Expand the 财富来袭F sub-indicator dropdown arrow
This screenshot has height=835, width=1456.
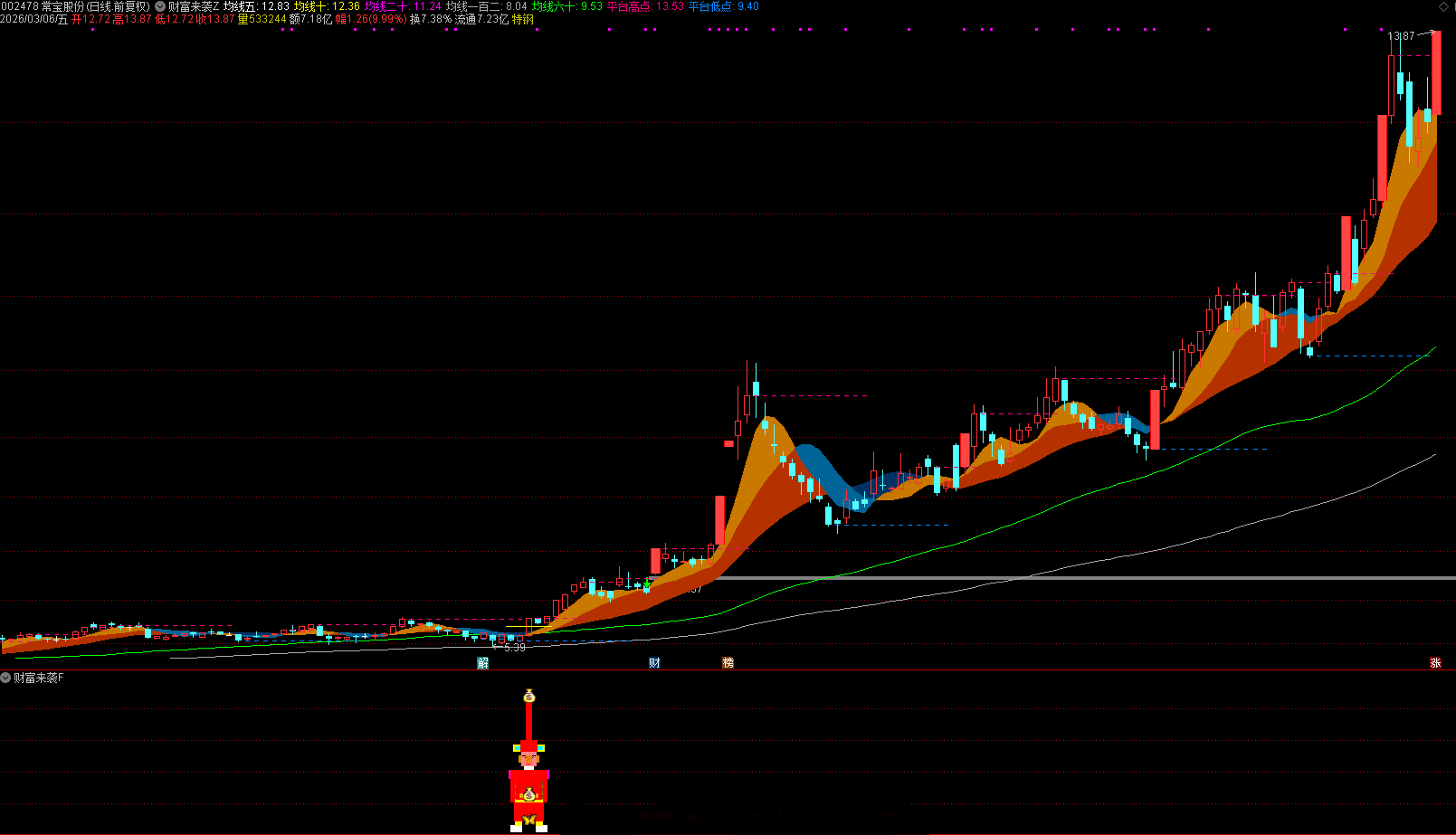[5, 678]
